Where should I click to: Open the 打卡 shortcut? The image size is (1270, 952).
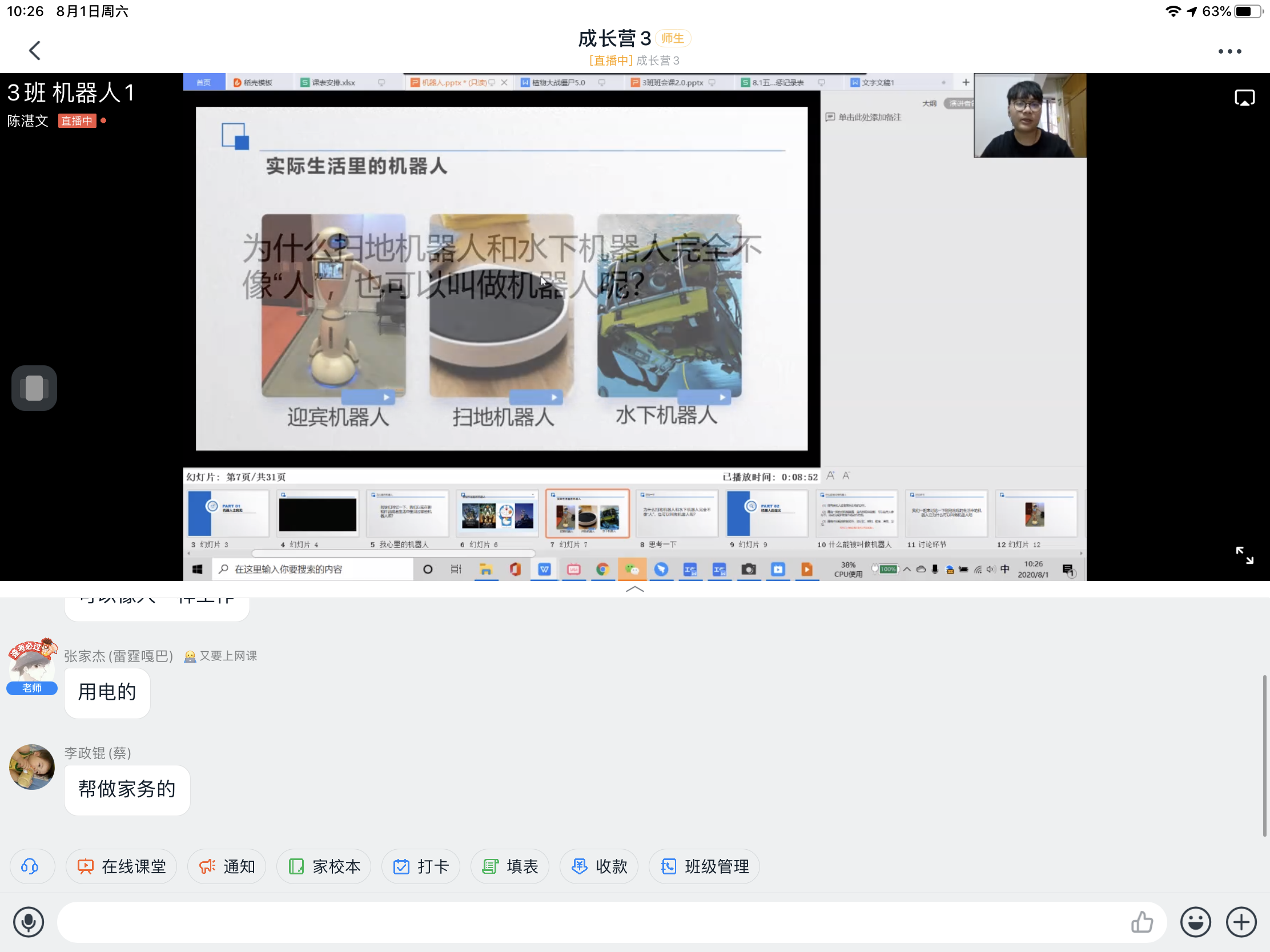point(421,866)
